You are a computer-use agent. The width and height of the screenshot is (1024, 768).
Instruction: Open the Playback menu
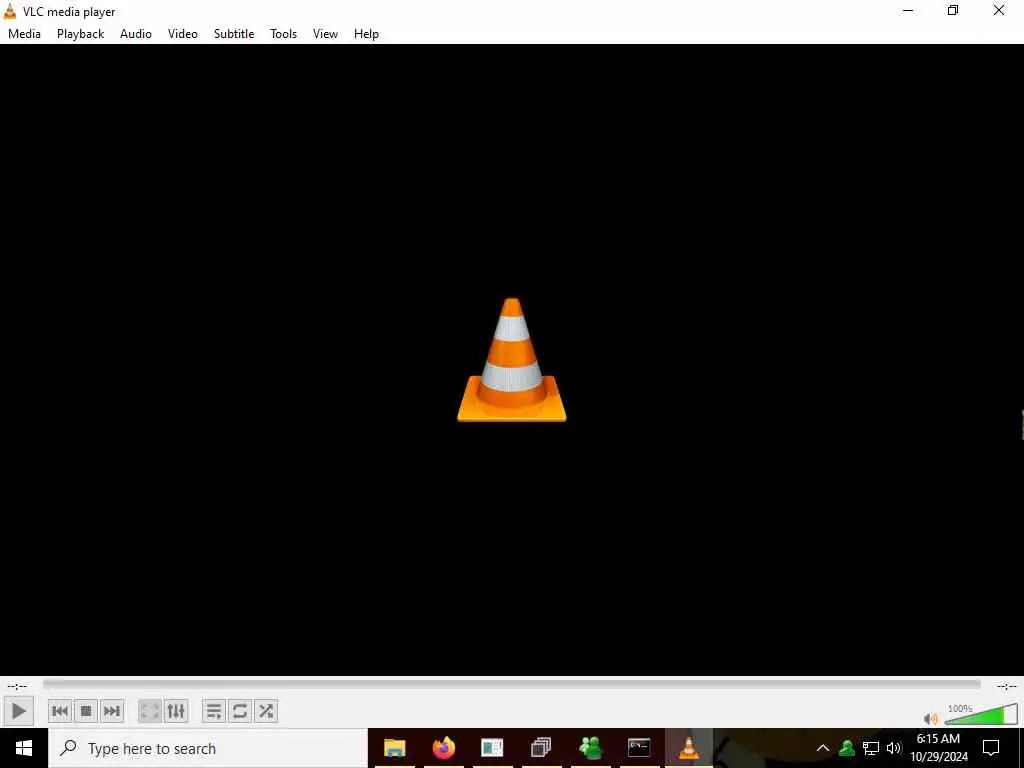(80, 34)
